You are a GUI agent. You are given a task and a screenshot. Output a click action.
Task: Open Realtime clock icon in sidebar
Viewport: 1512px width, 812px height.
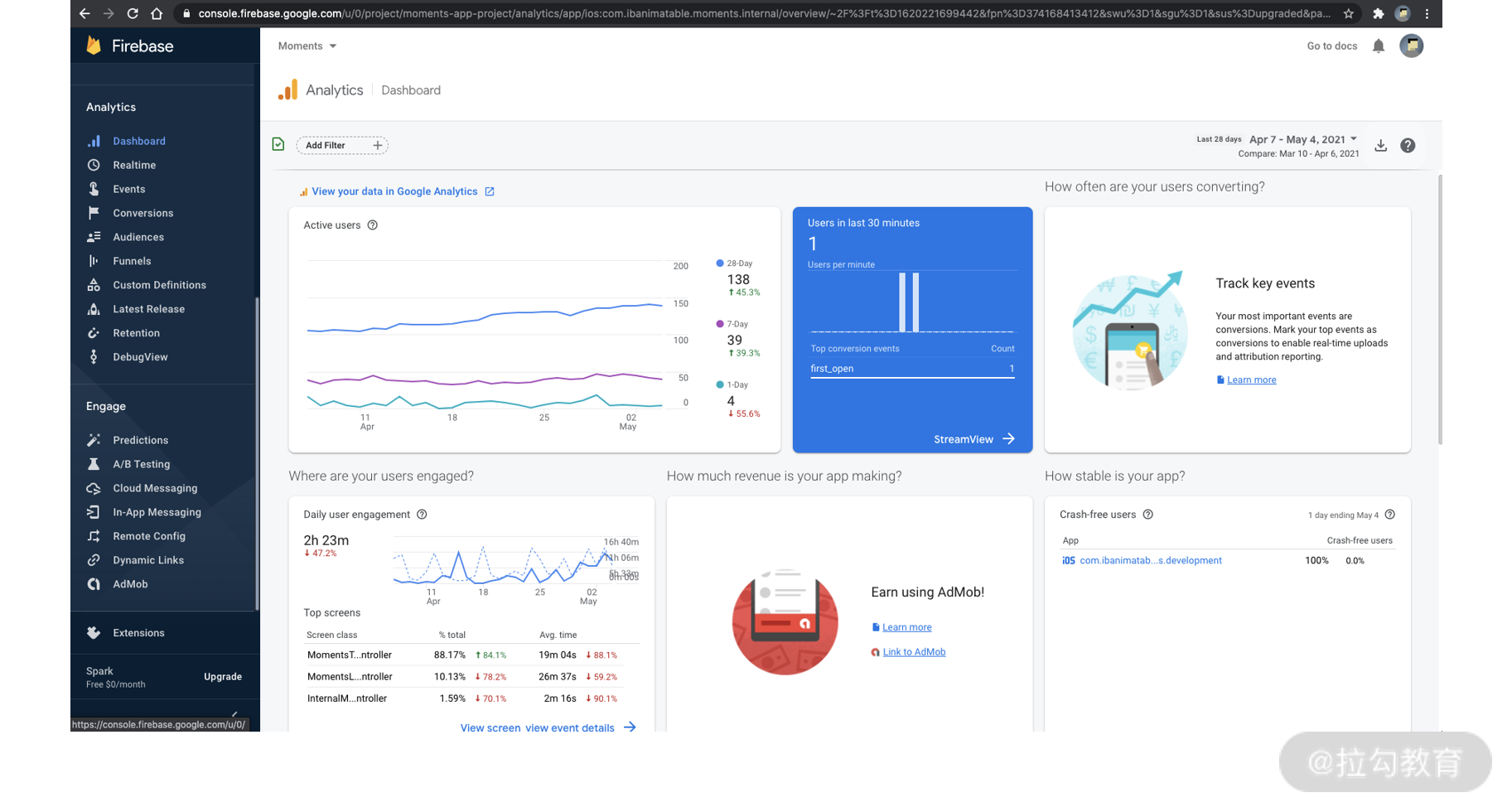click(94, 165)
